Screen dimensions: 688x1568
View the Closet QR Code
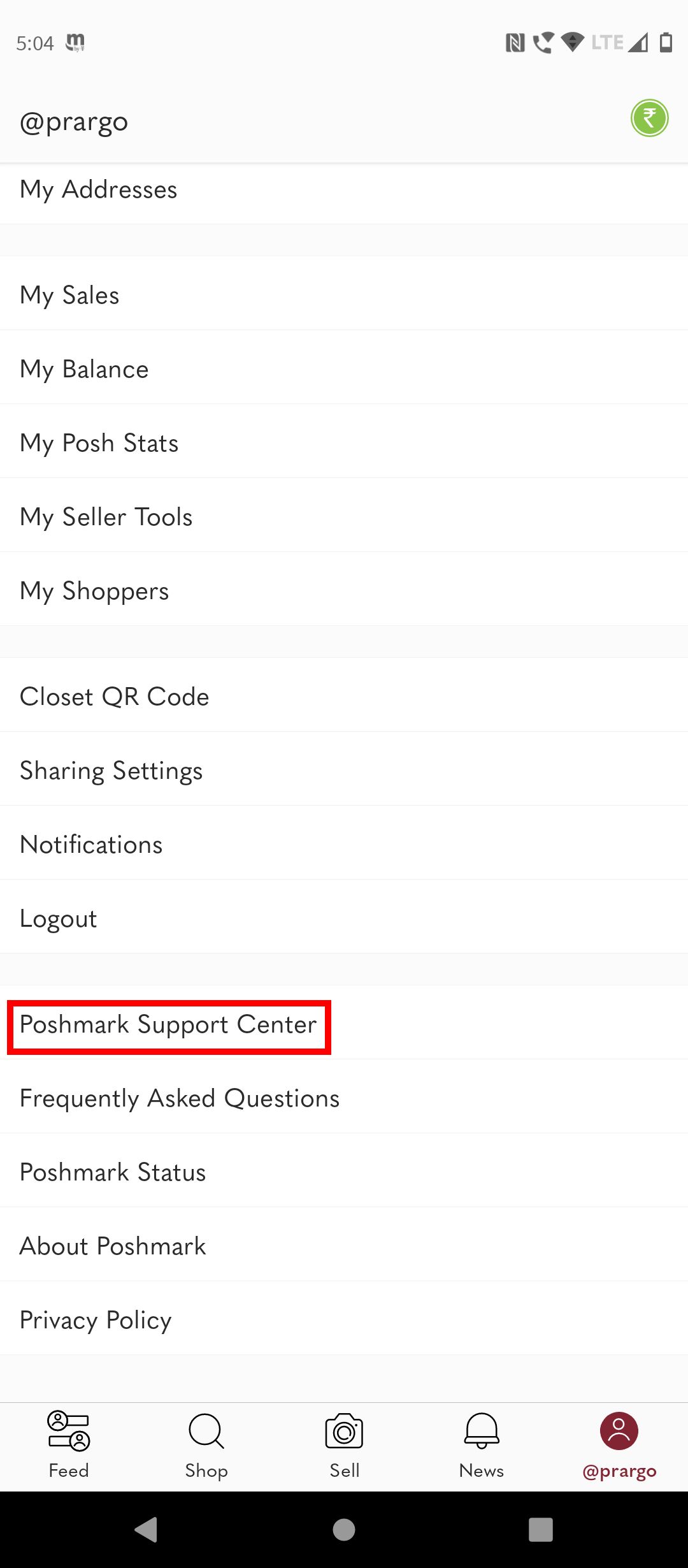tap(115, 696)
